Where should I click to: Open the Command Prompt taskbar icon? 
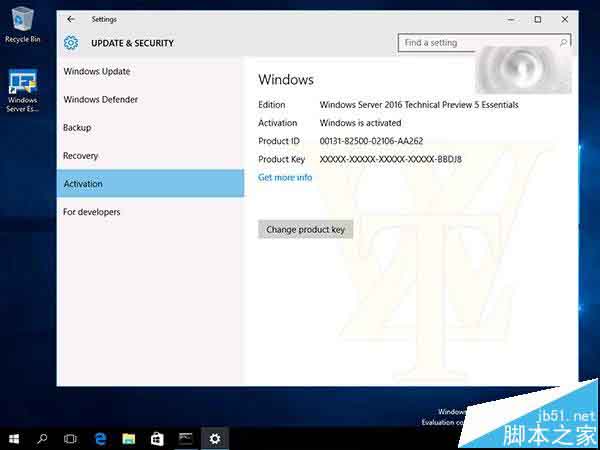click(x=186, y=439)
